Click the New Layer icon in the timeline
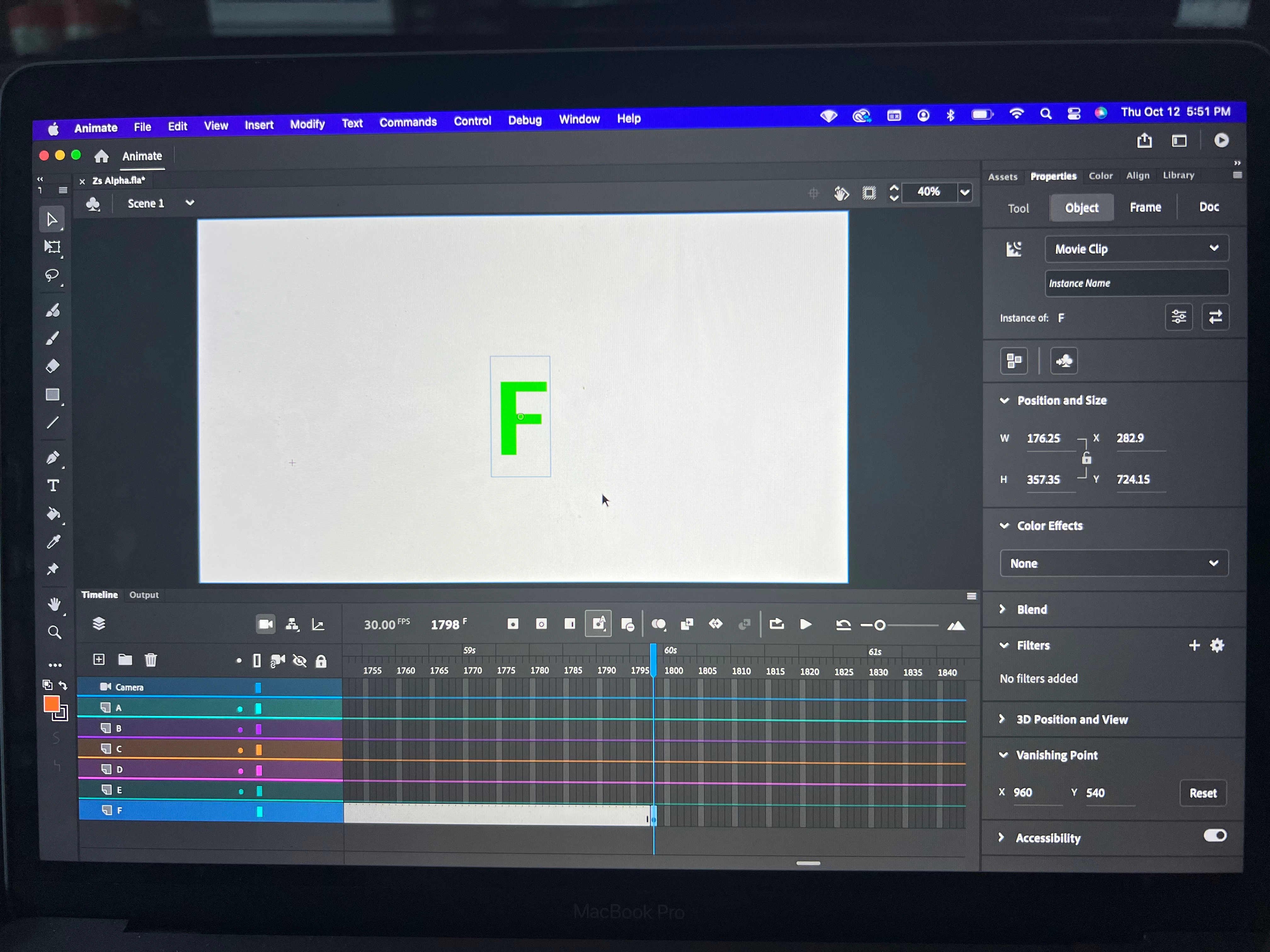Viewport: 1270px width, 952px height. click(x=99, y=659)
